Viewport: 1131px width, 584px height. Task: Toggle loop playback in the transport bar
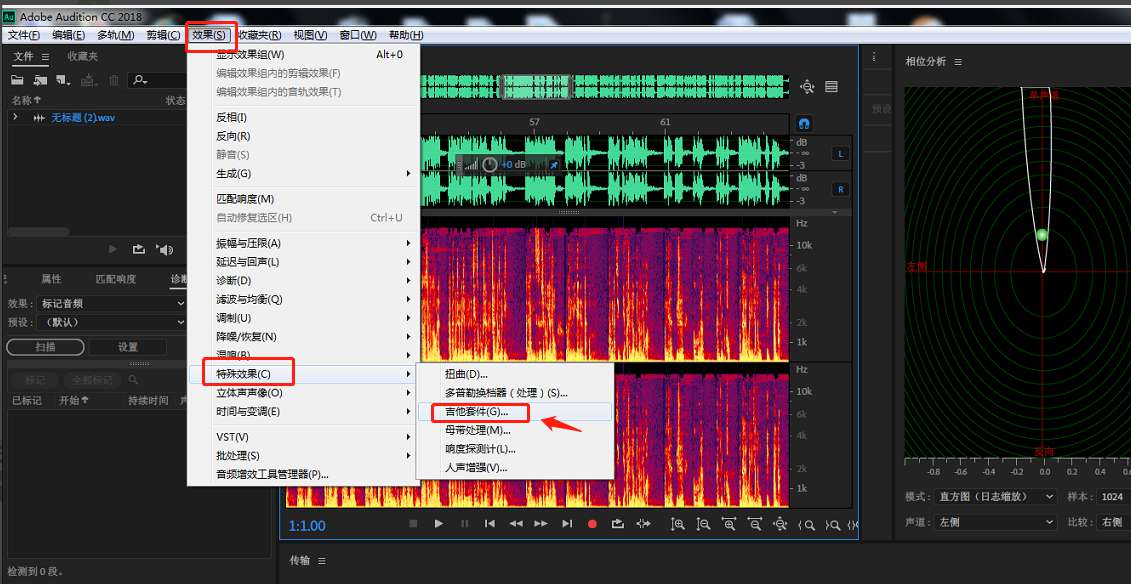[x=618, y=523]
